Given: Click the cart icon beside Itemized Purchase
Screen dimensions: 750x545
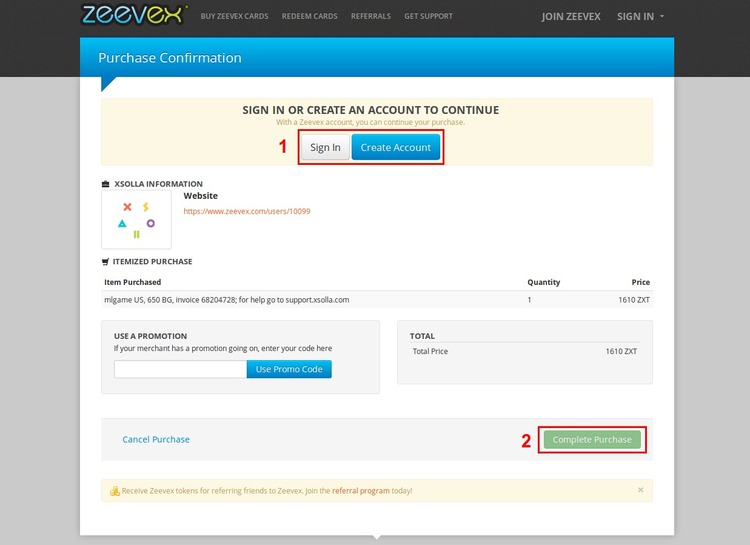Looking at the screenshot, I should (105, 261).
